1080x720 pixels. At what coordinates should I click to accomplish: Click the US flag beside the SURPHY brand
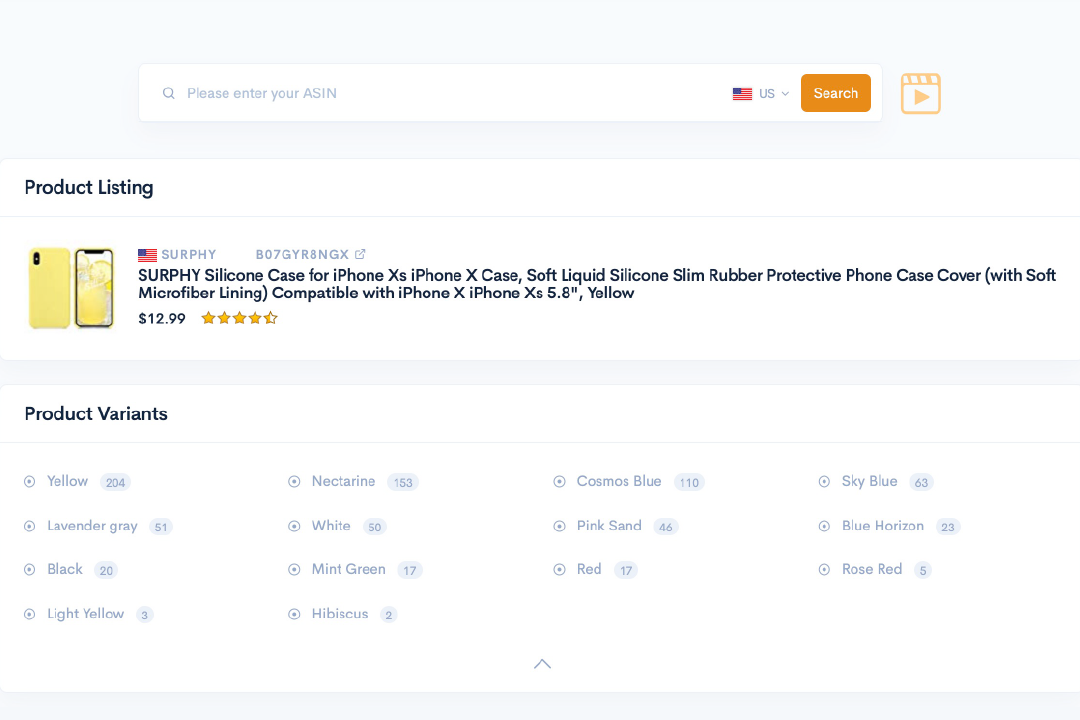tap(147, 255)
